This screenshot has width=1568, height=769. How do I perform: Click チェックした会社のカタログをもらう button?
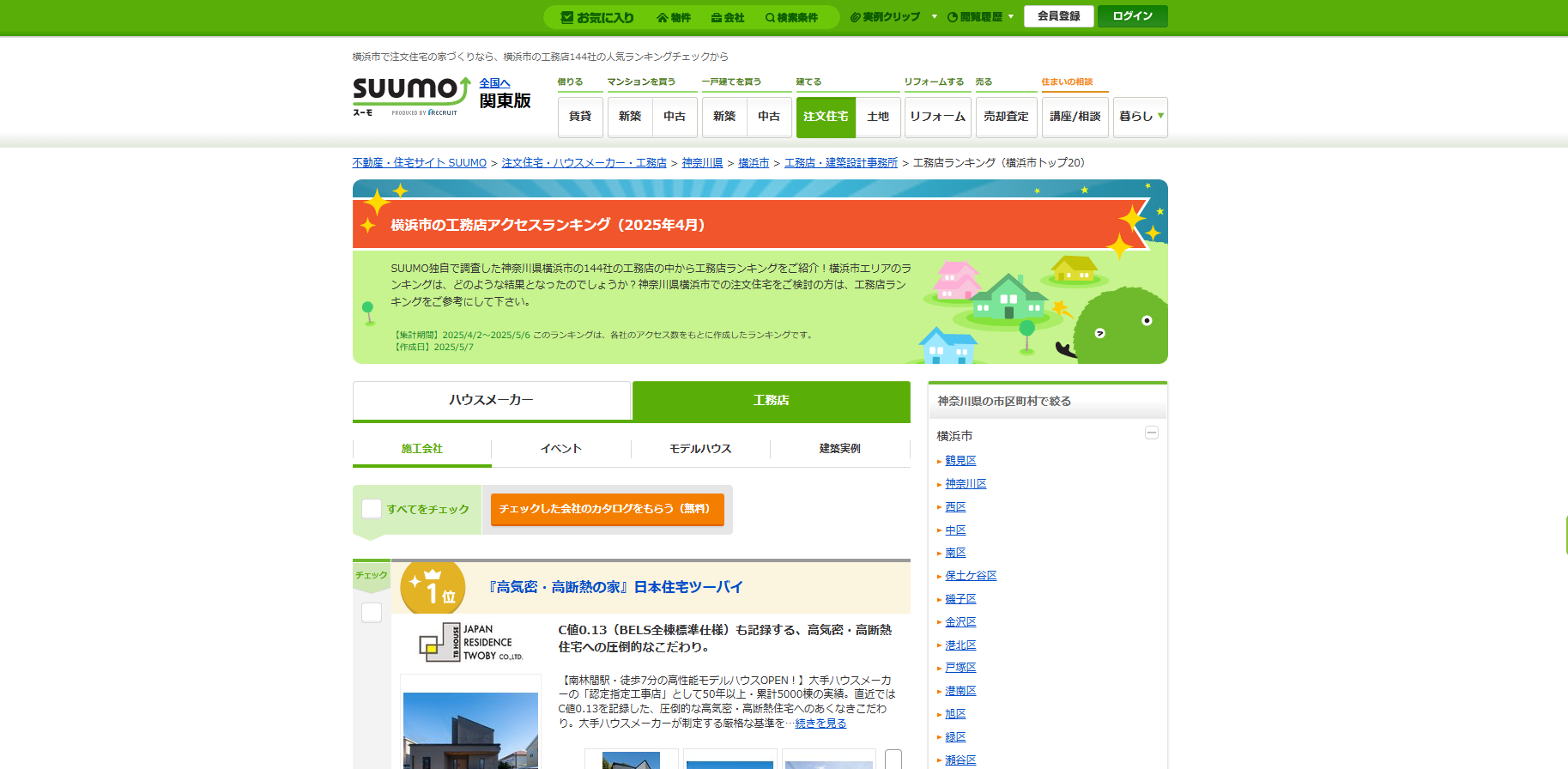pos(608,509)
